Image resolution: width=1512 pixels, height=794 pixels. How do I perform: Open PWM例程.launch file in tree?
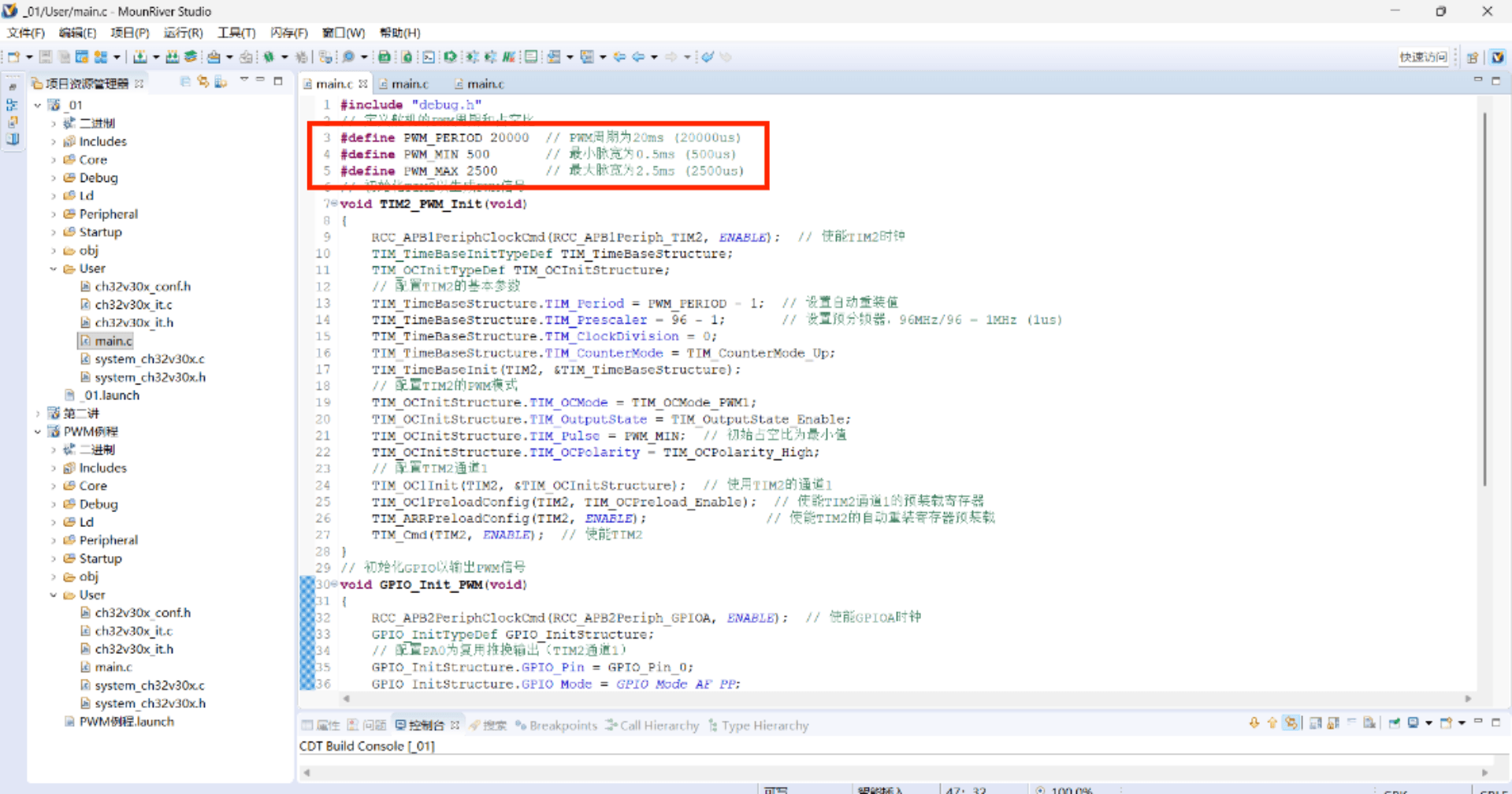tap(126, 722)
